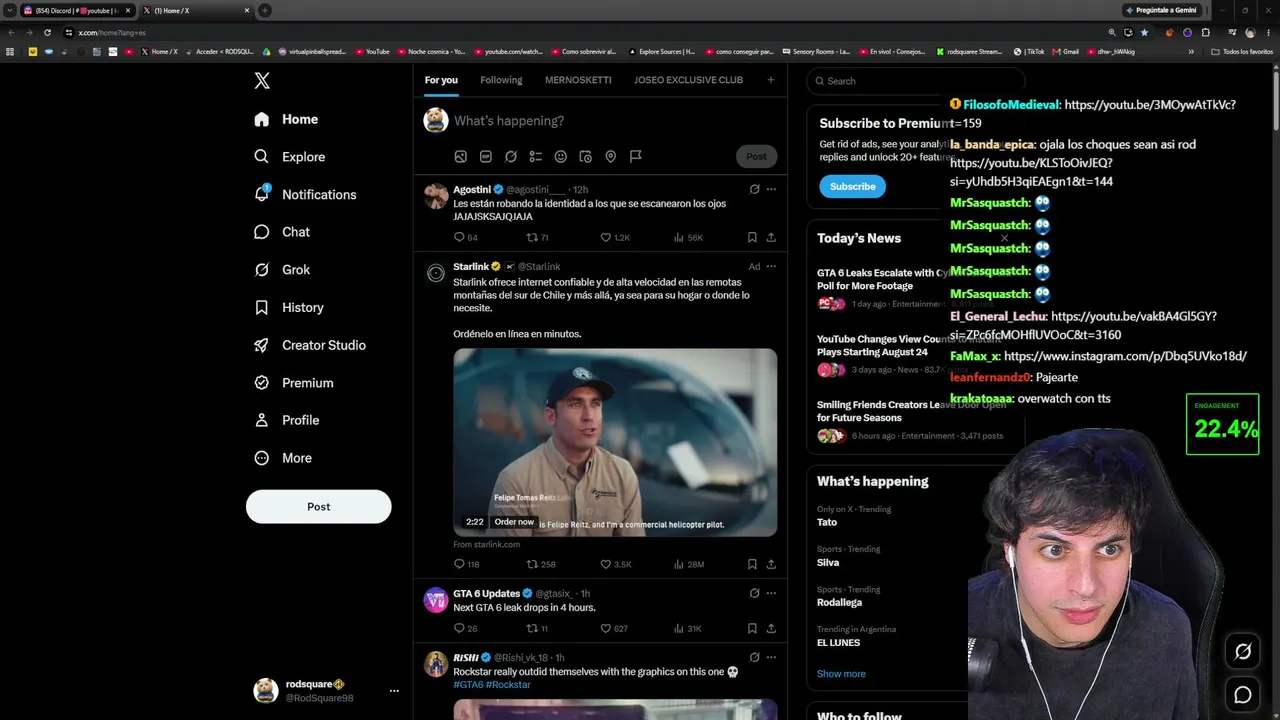1280x720 pixels.
Task: Open the Home page from the sidebar
Action: pyautogui.click(x=286, y=119)
